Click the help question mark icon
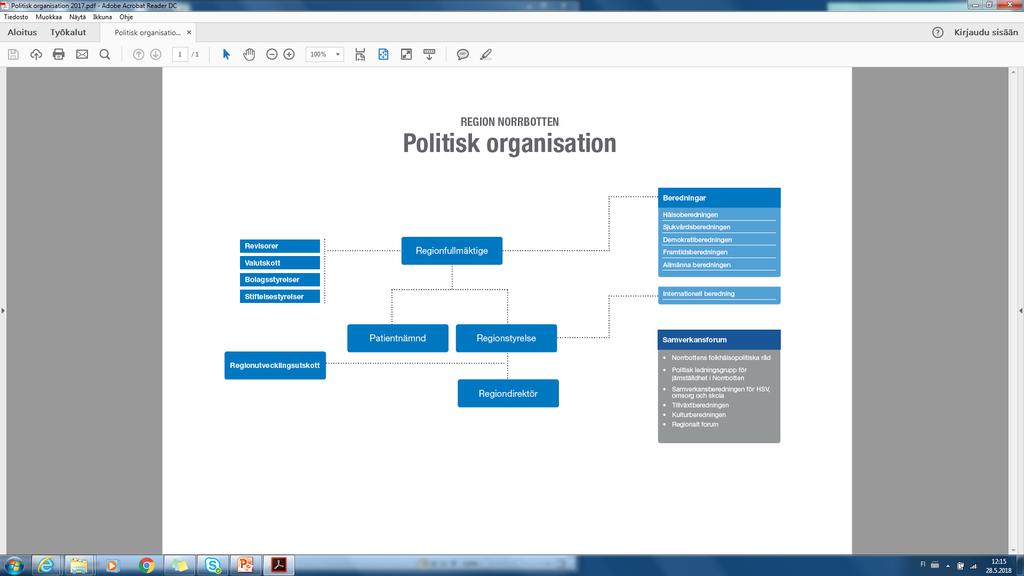 point(938,32)
